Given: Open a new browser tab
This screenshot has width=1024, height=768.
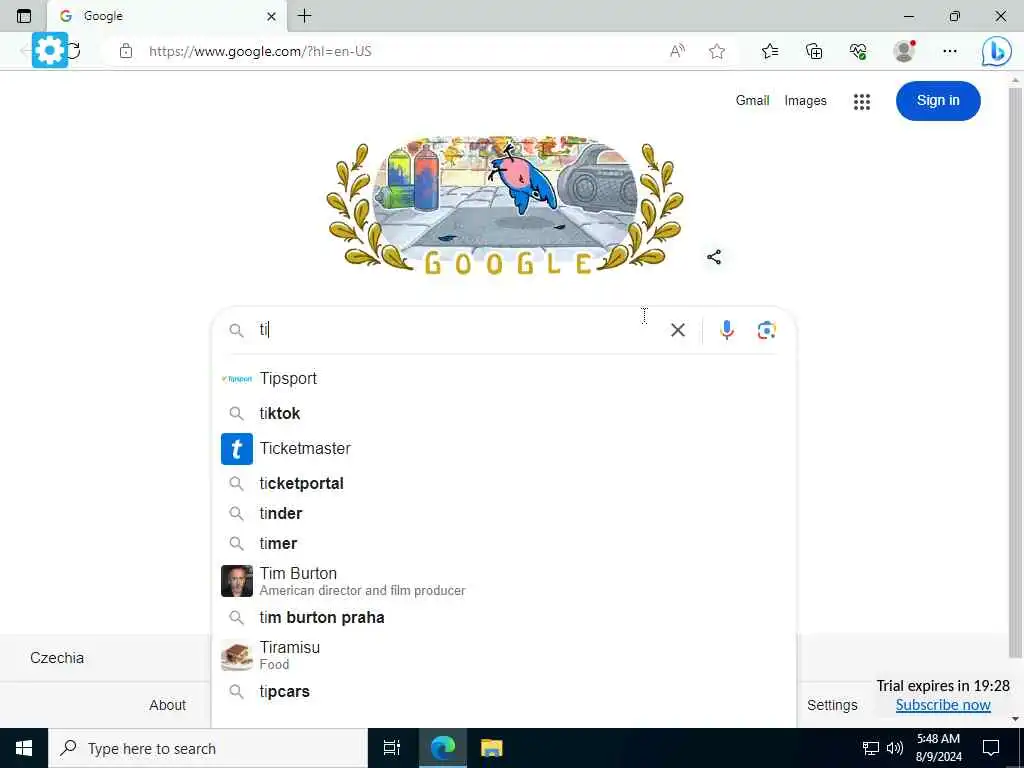Looking at the screenshot, I should click(x=304, y=16).
